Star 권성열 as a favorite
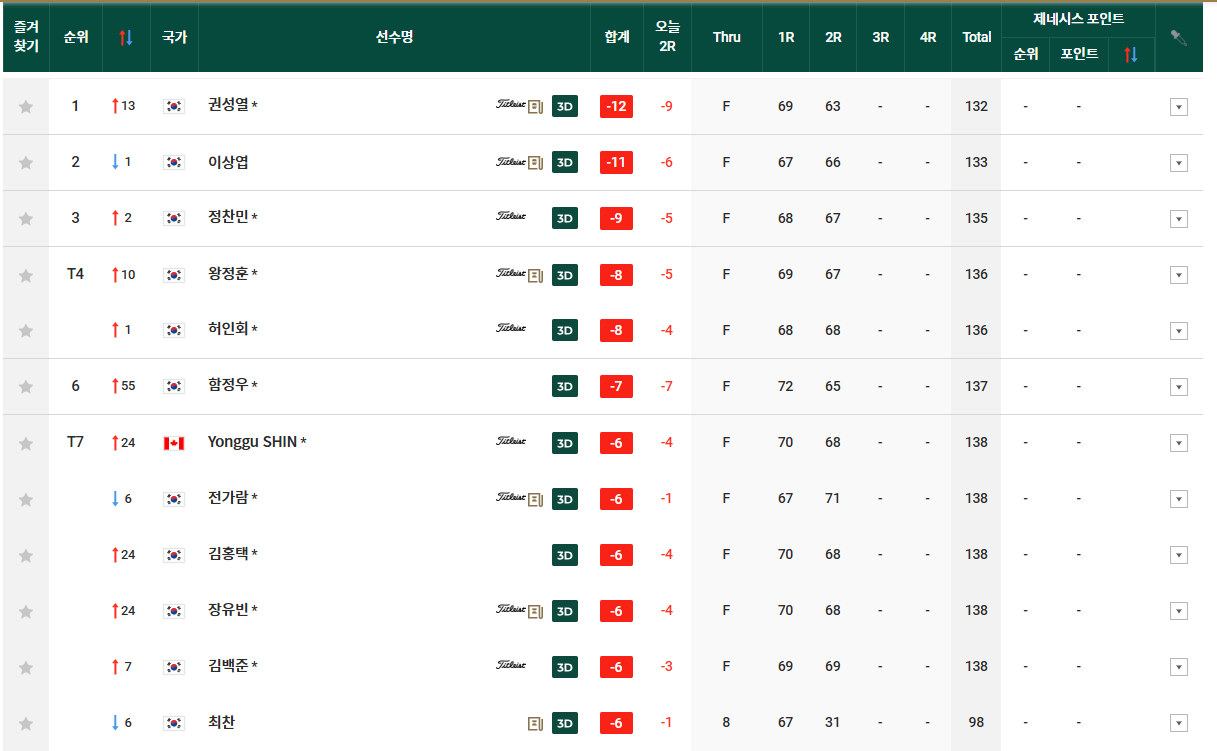The image size is (1217, 751). pyautogui.click(x=26, y=106)
